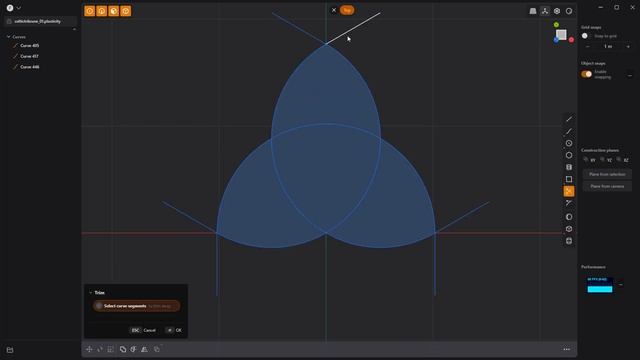640x360 pixels.
Task: Click Plane from selection button
Action: point(607,174)
